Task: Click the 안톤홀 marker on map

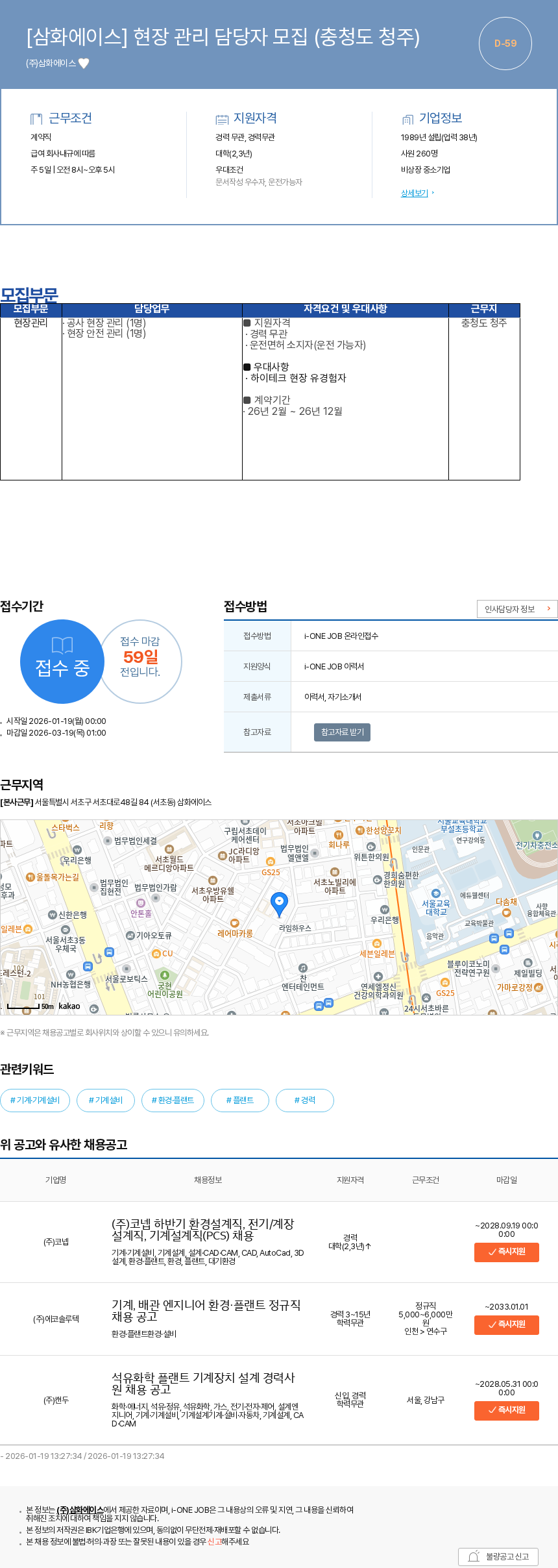Action: click(x=140, y=903)
